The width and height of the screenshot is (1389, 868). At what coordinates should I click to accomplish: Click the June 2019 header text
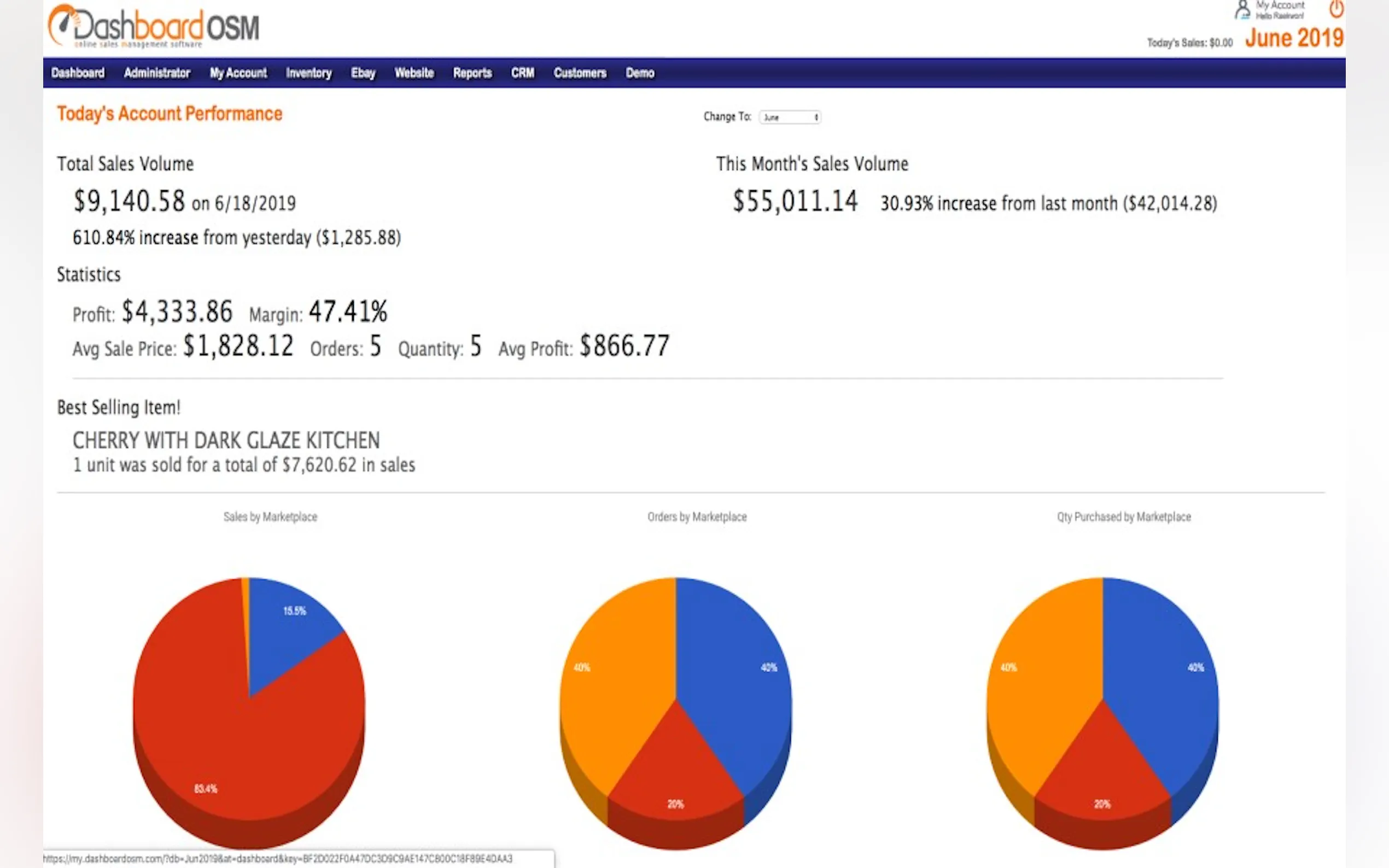(1294, 38)
